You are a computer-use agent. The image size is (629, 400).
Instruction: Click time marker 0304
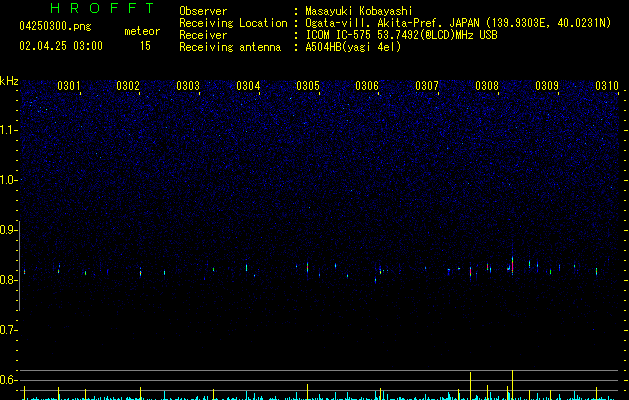(x=248, y=86)
